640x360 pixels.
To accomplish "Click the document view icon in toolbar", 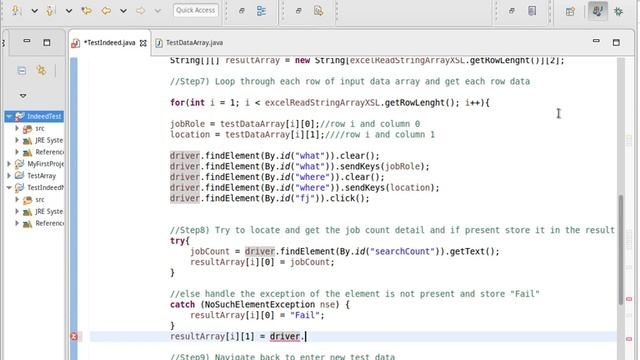I will tap(532, 11).
